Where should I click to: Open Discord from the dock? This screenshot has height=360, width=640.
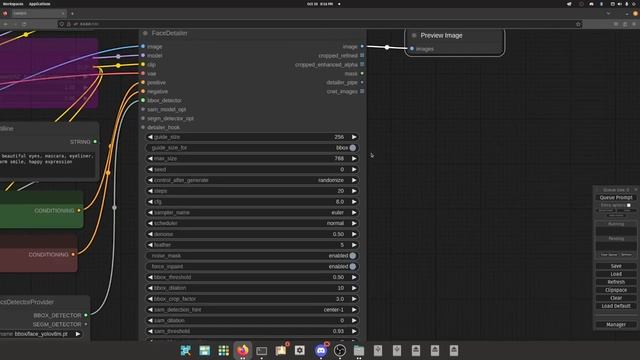(321, 350)
